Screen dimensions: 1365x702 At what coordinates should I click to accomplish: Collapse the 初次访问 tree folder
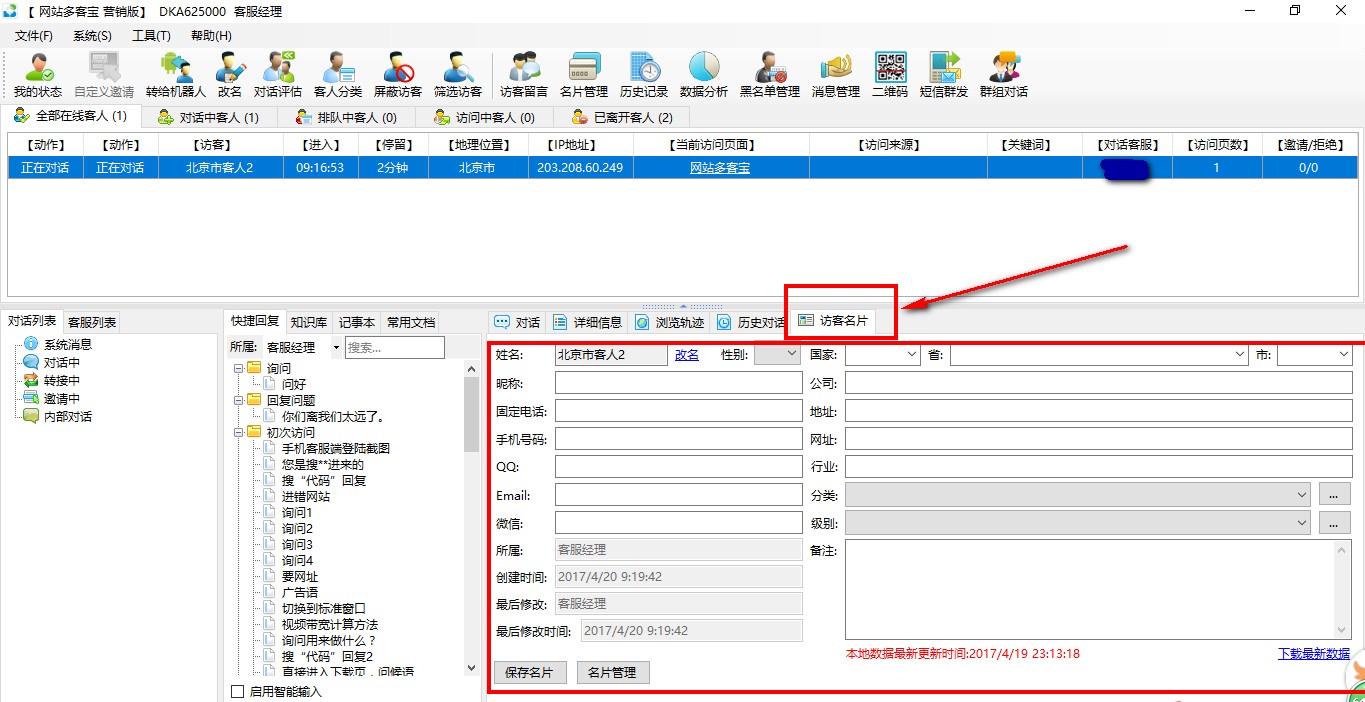click(239, 432)
